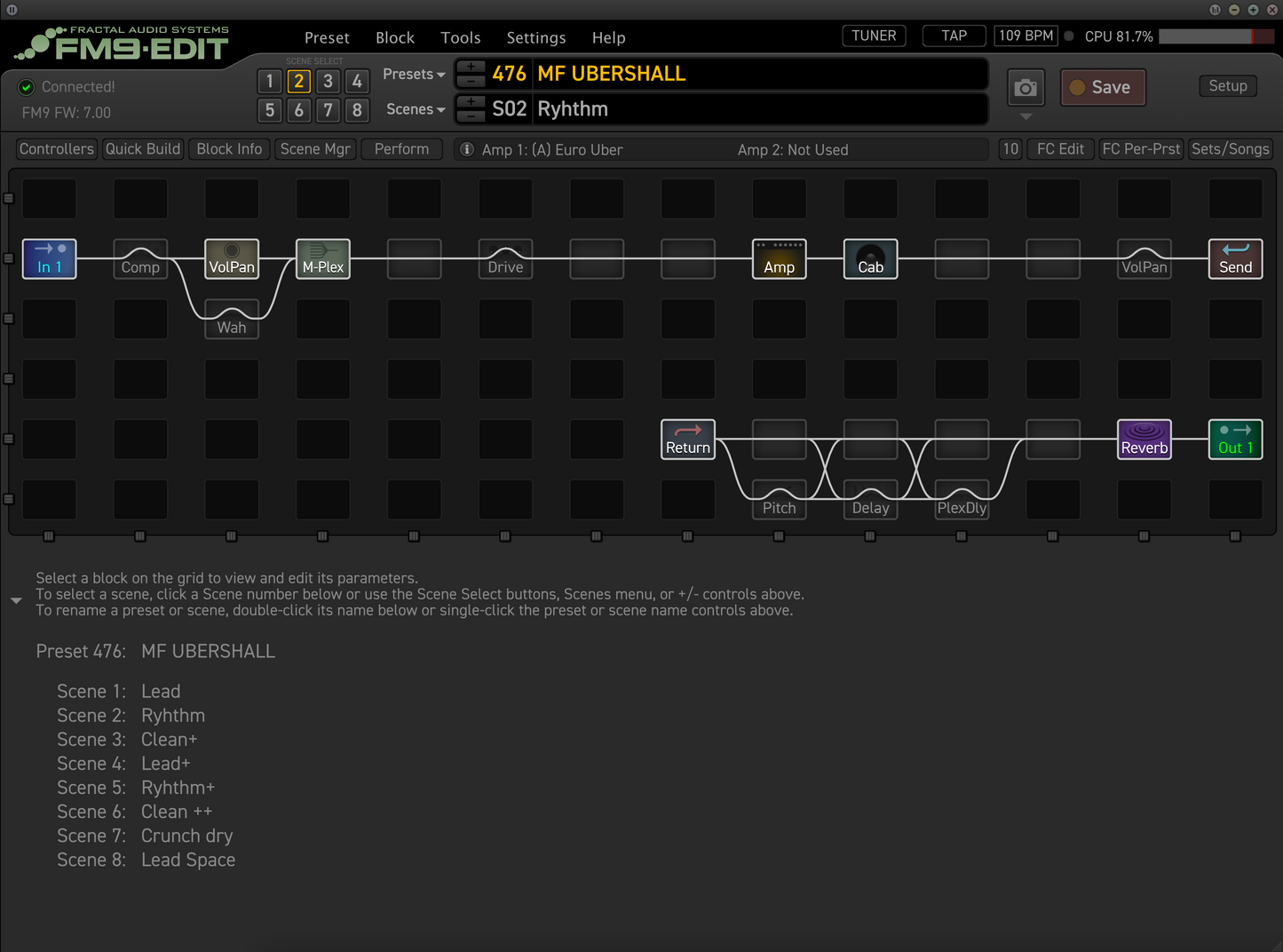The height and width of the screenshot is (952, 1283).
Task: Select the In 1 input block
Action: pos(49,258)
